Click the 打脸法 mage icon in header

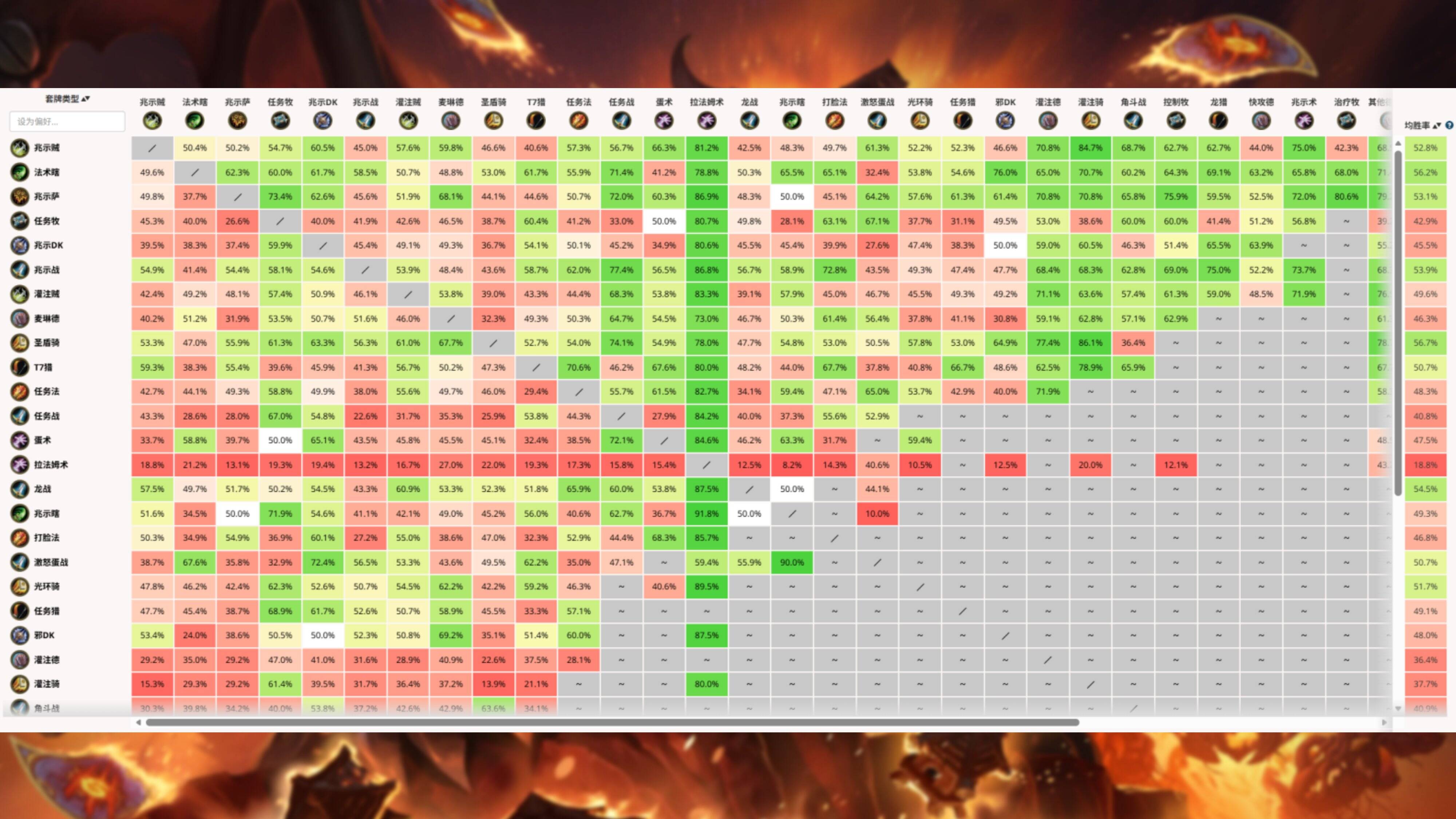point(834,120)
